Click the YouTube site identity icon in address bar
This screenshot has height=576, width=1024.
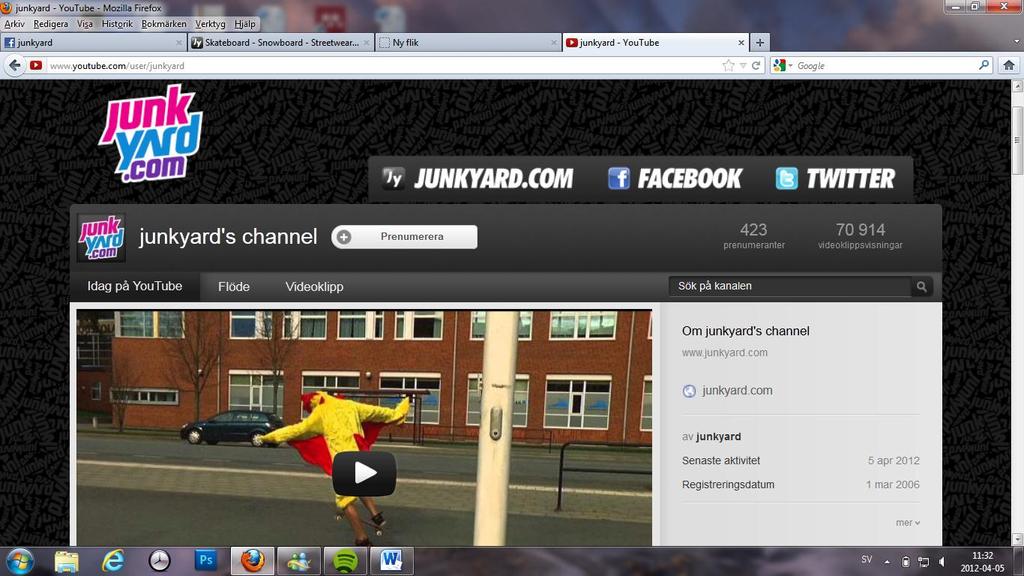tap(36, 65)
